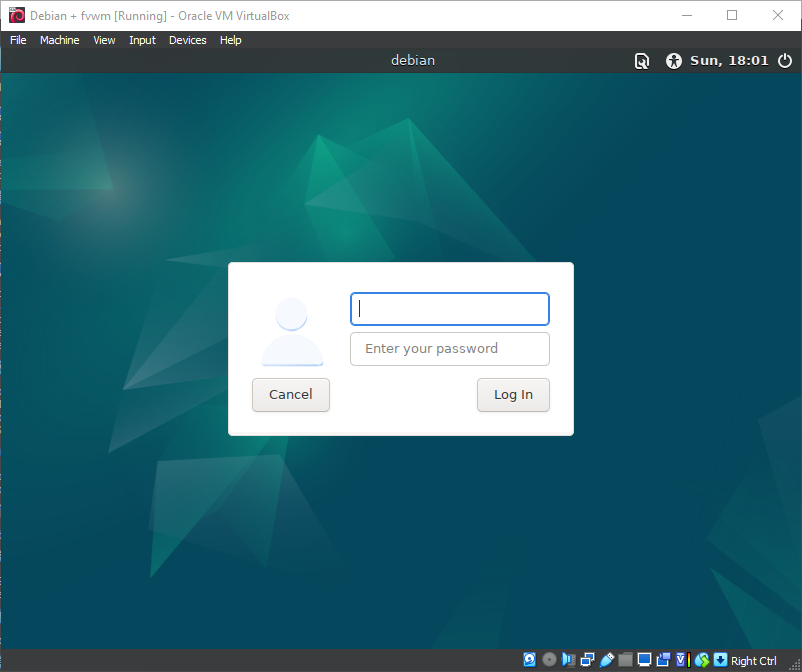Click the display monitor status icon
The width and height of the screenshot is (802, 672).
pyautogui.click(x=644, y=660)
